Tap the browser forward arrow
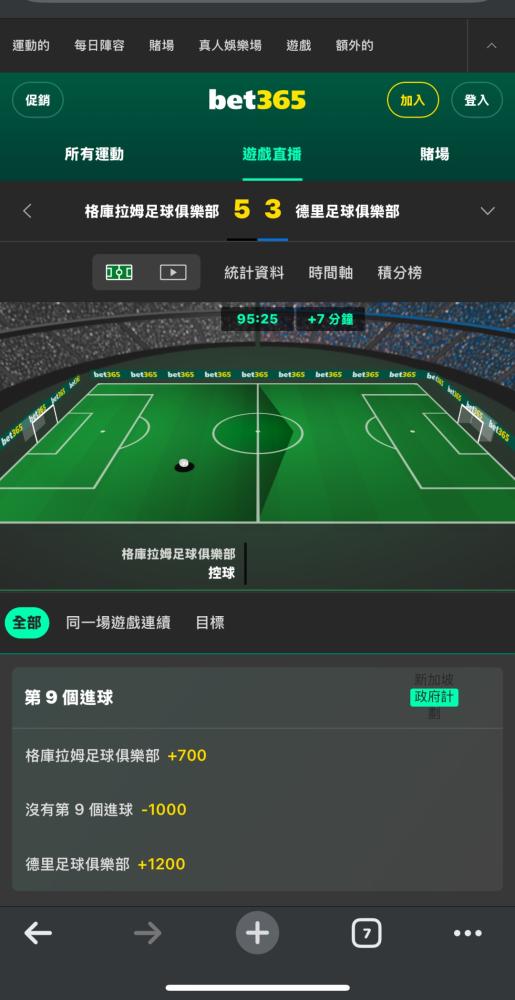Image resolution: width=515 pixels, height=1000 pixels. [148, 934]
